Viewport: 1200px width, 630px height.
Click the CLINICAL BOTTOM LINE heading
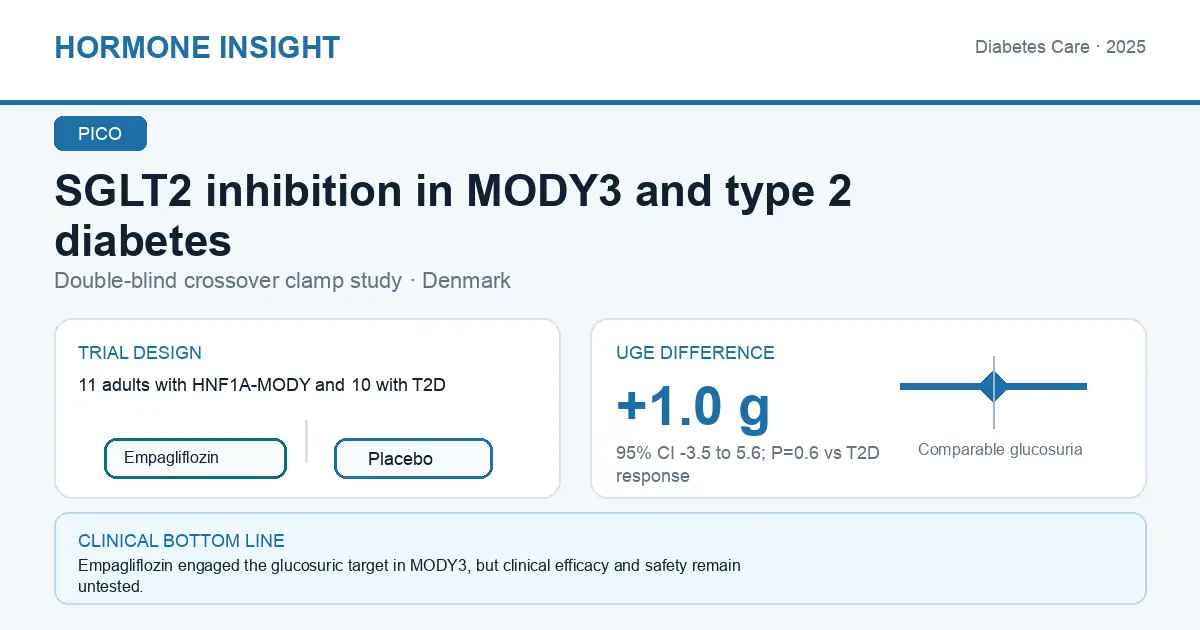coord(181,541)
